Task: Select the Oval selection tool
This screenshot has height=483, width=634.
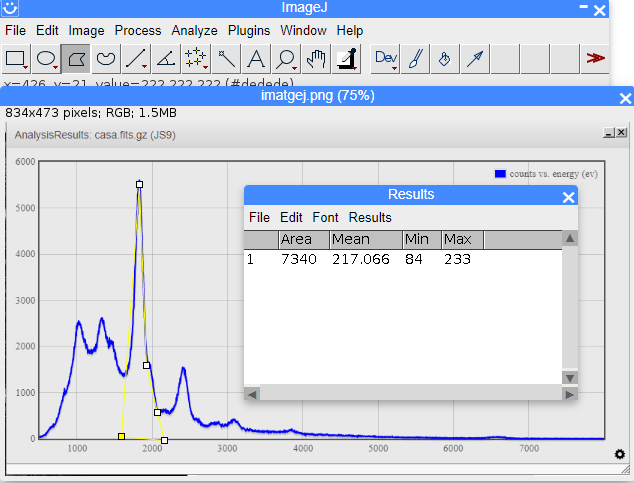Action: click(46, 59)
